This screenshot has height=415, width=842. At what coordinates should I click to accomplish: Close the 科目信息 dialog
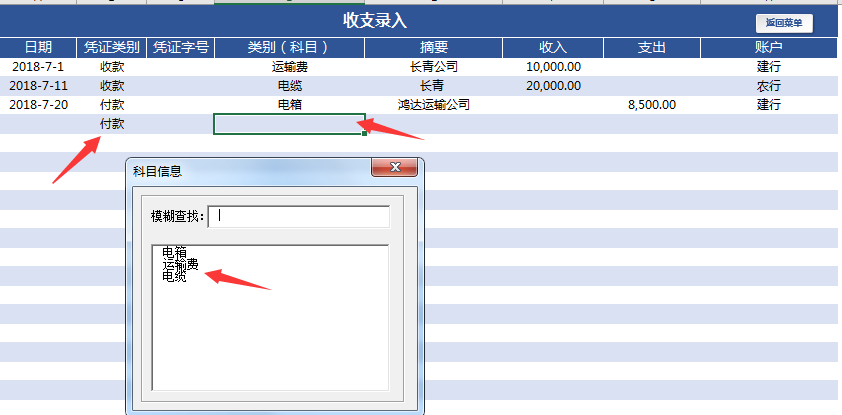tap(395, 167)
